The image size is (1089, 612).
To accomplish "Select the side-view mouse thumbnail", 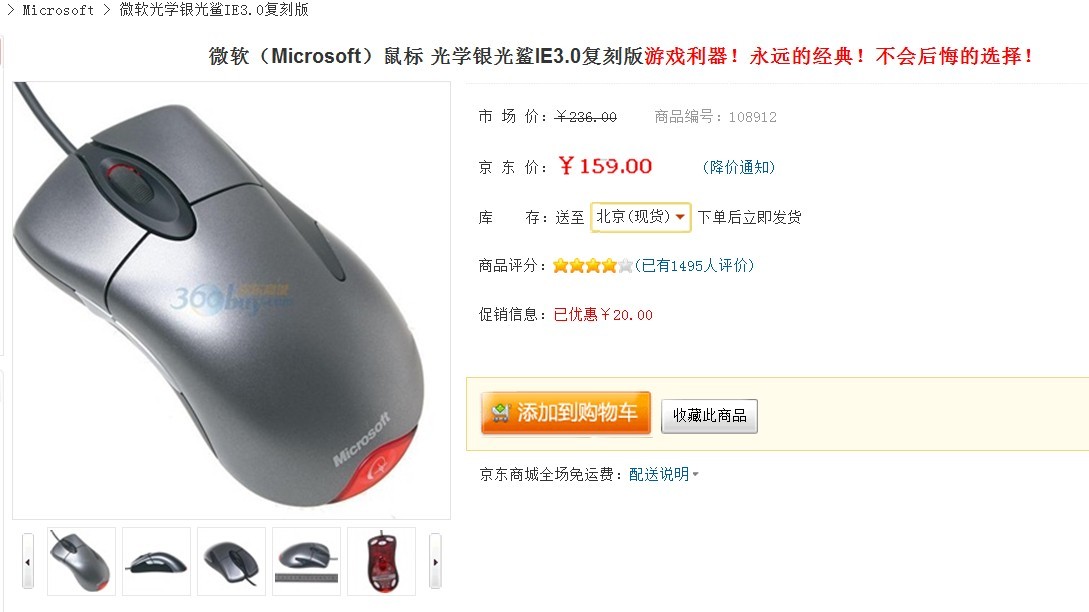I will (x=156, y=561).
